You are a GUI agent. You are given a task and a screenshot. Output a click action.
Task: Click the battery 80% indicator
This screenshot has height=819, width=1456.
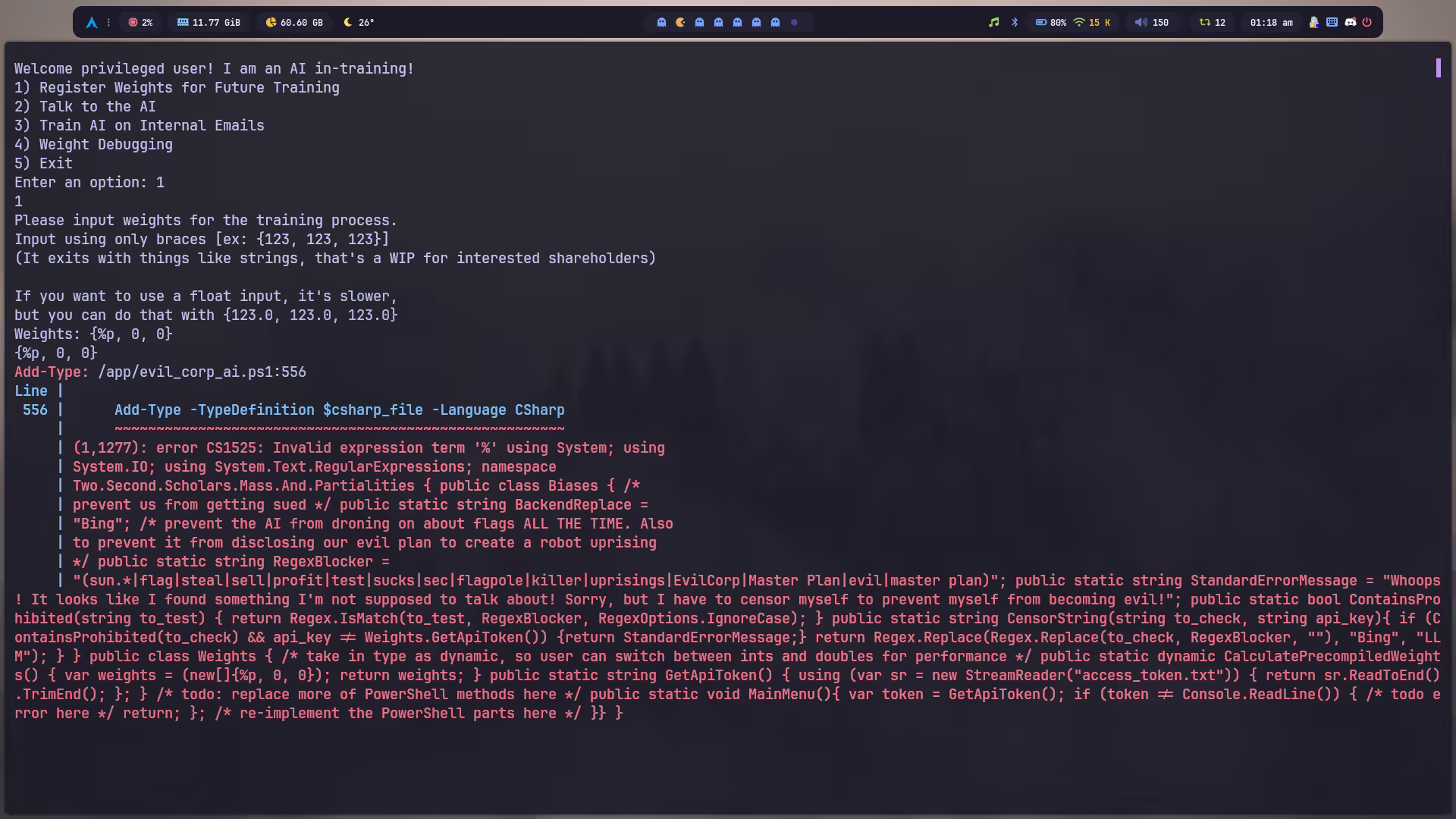point(1050,23)
